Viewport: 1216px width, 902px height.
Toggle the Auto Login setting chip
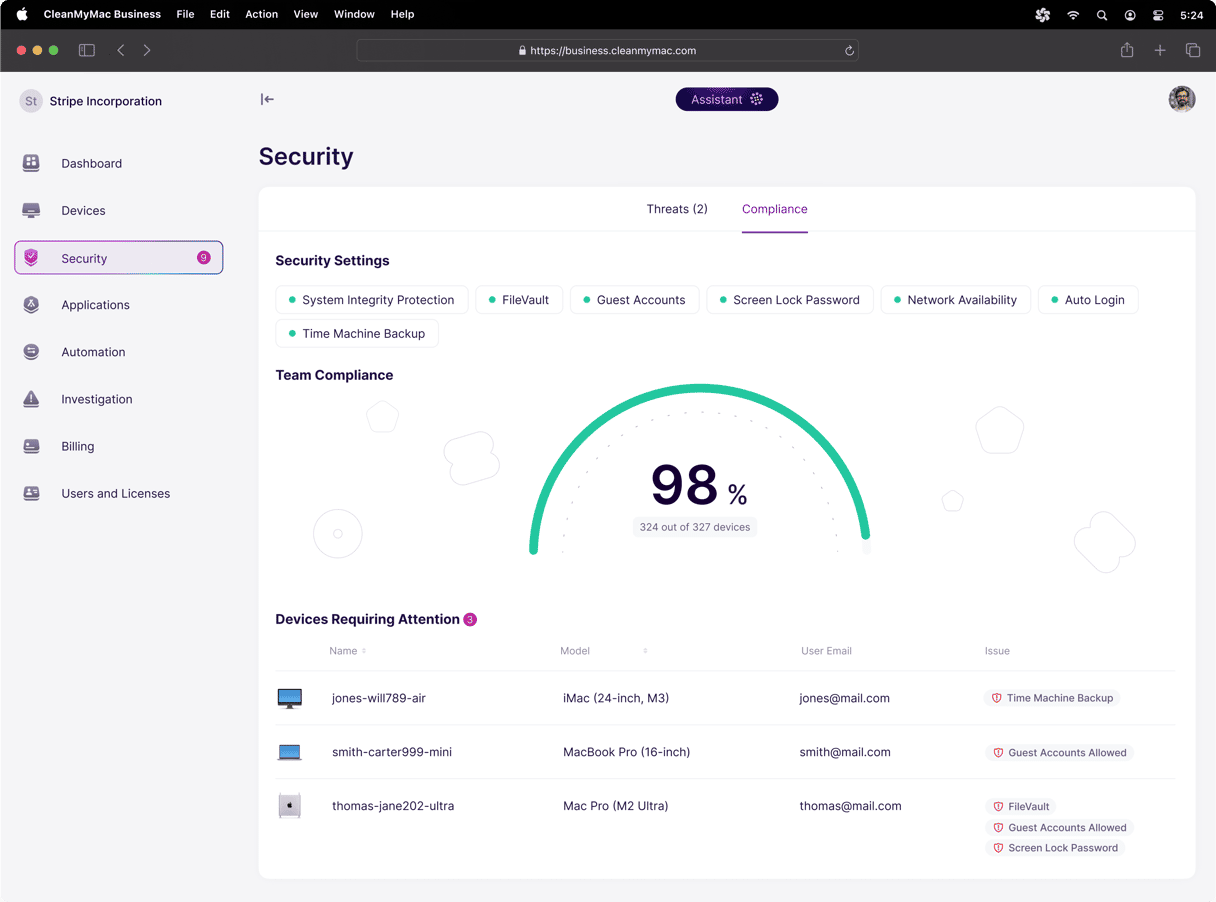pos(1088,300)
